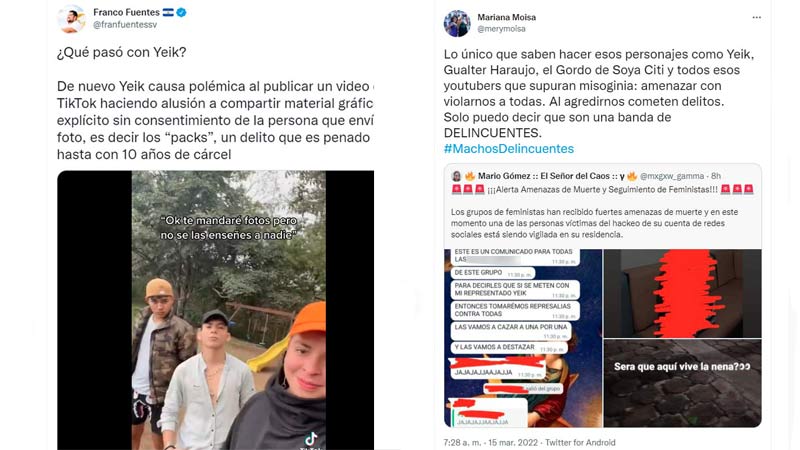Open the WhatsApp chat screenshot image
The height and width of the screenshot is (450, 800).
point(523,338)
